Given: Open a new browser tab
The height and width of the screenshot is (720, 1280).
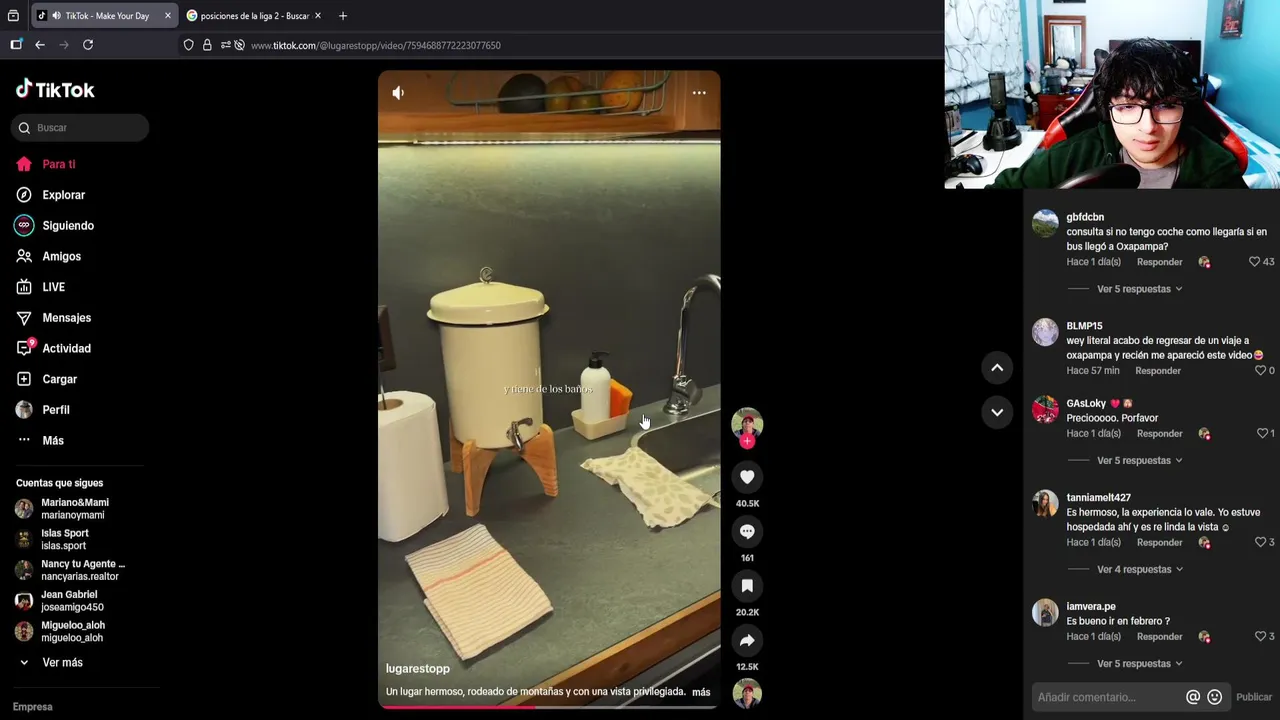Looking at the screenshot, I should [x=343, y=16].
